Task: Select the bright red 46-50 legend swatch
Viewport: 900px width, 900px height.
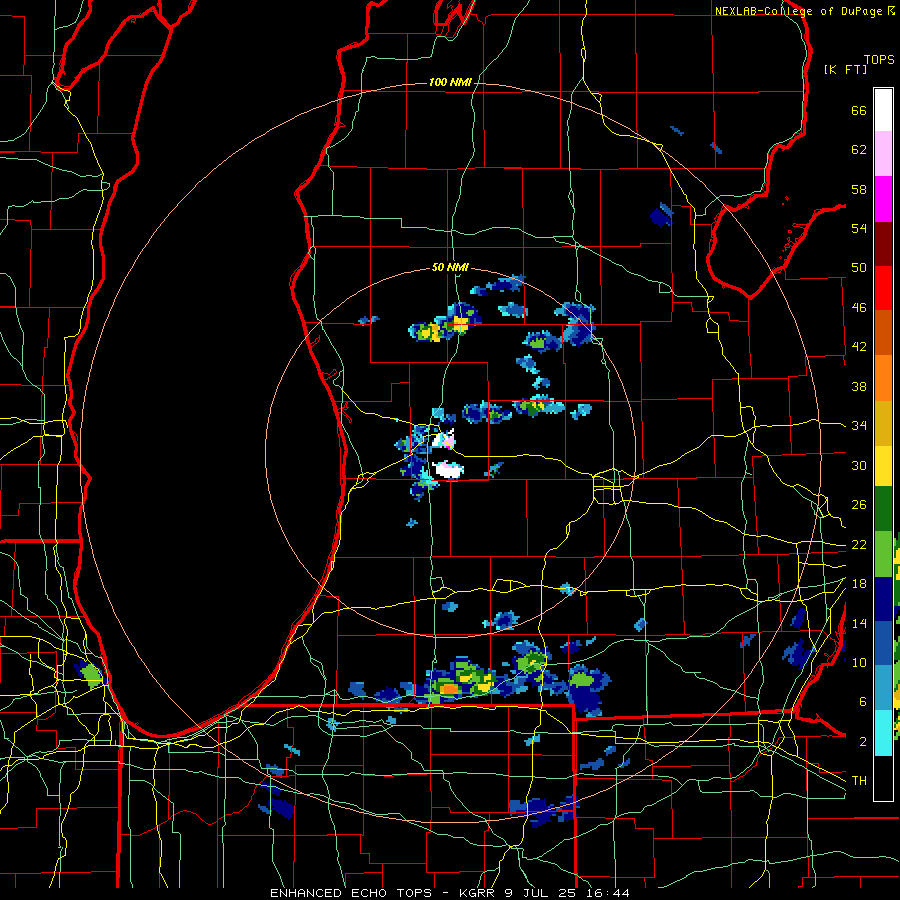Action: (883, 288)
